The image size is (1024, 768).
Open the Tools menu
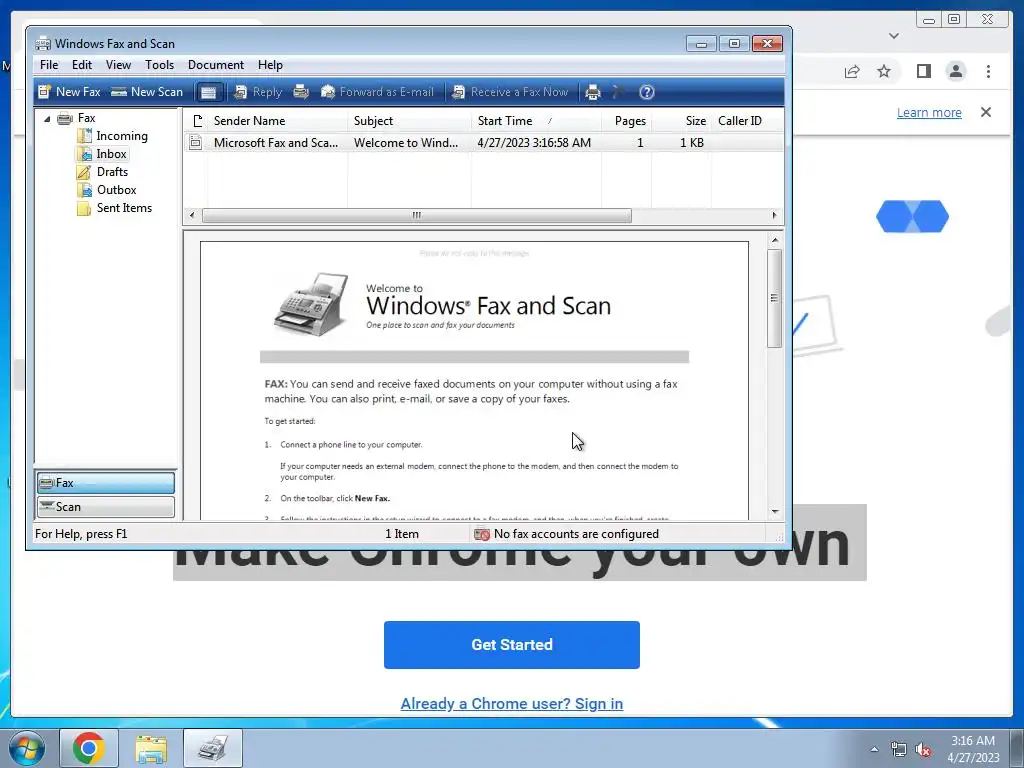pos(159,65)
